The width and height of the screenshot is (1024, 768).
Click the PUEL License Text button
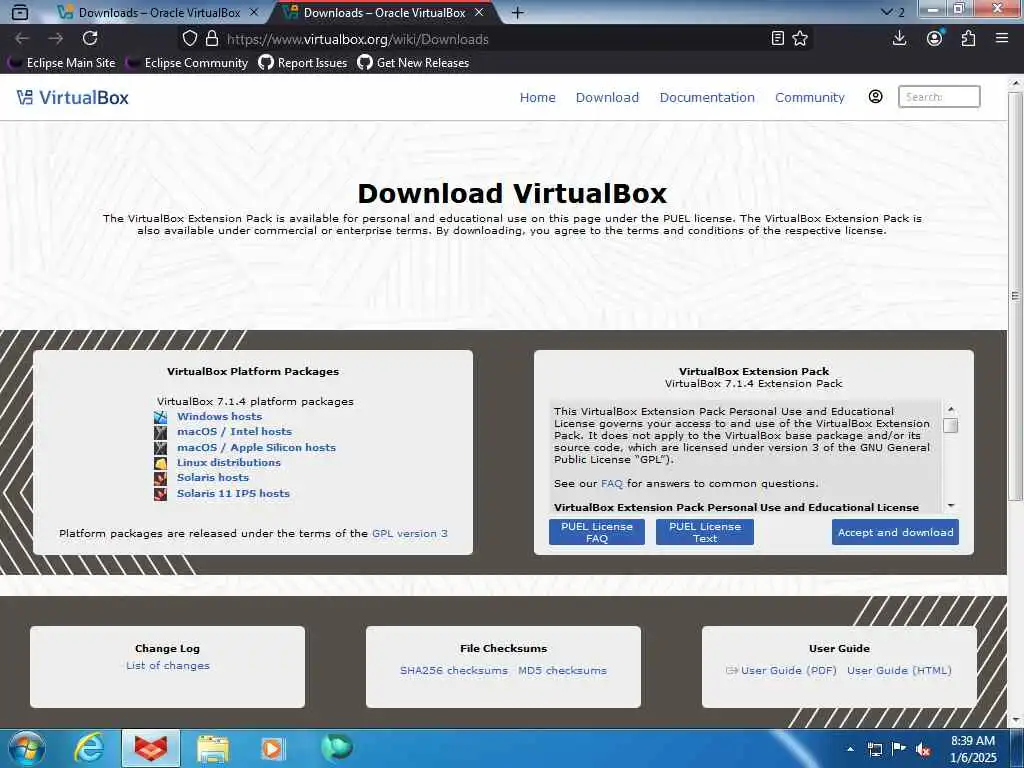pyautogui.click(x=705, y=532)
